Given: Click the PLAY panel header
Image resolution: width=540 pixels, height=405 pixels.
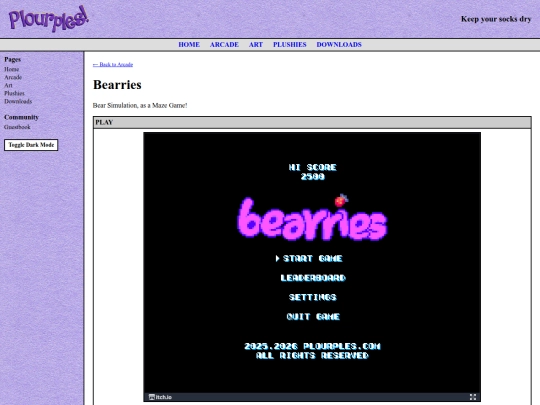Looking at the screenshot, I should [x=312, y=123].
